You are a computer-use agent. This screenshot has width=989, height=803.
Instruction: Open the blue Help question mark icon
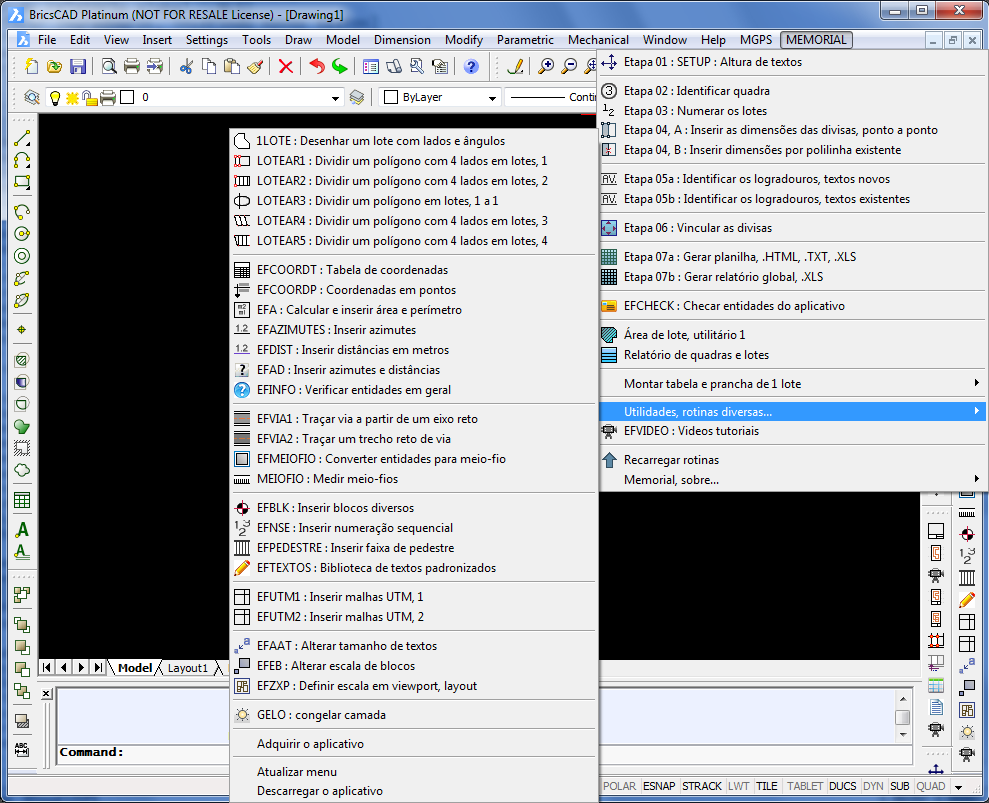[x=471, y=67]
